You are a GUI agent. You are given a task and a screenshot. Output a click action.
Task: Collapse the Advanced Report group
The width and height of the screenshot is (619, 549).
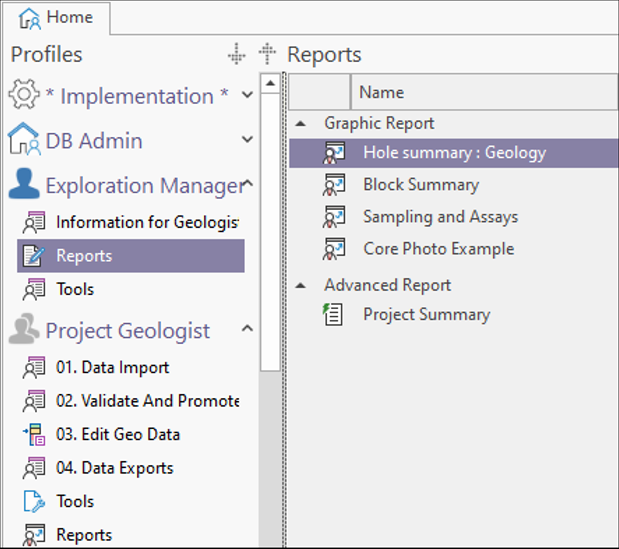301,285
